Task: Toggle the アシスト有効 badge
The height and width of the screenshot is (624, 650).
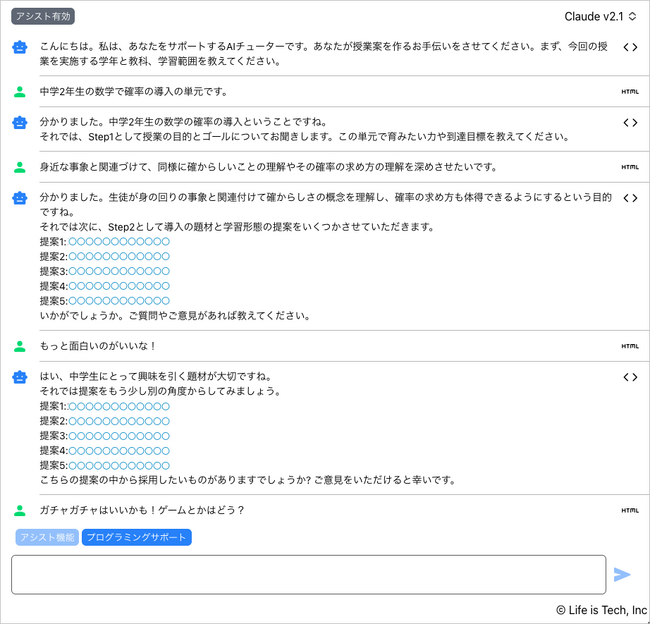Action: (43, 16)
